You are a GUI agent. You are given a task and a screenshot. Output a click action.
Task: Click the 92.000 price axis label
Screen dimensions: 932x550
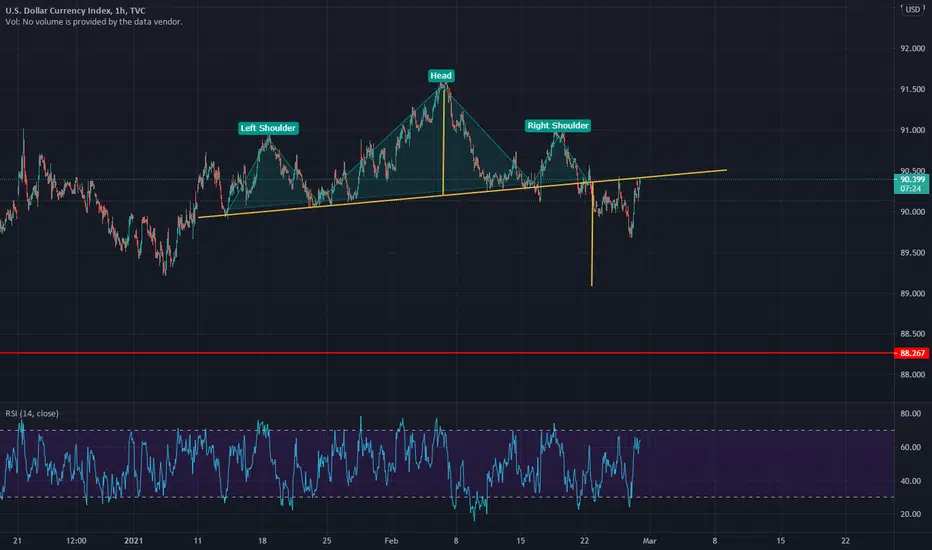912,48
